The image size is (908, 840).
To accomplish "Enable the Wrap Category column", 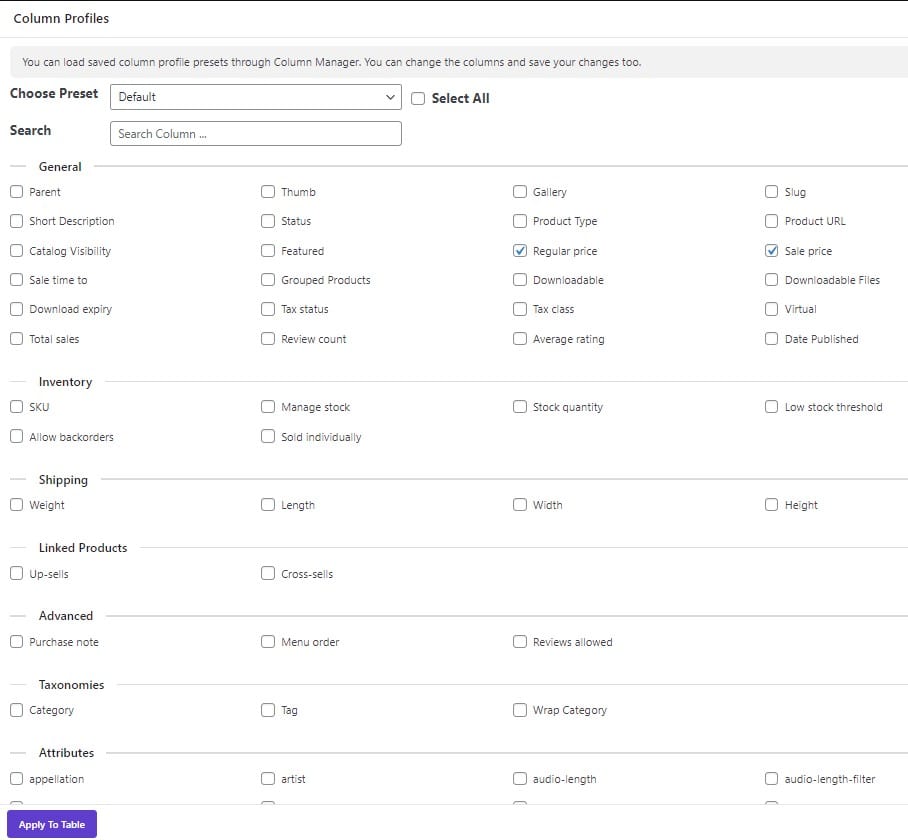I will (x=520, y=709).
